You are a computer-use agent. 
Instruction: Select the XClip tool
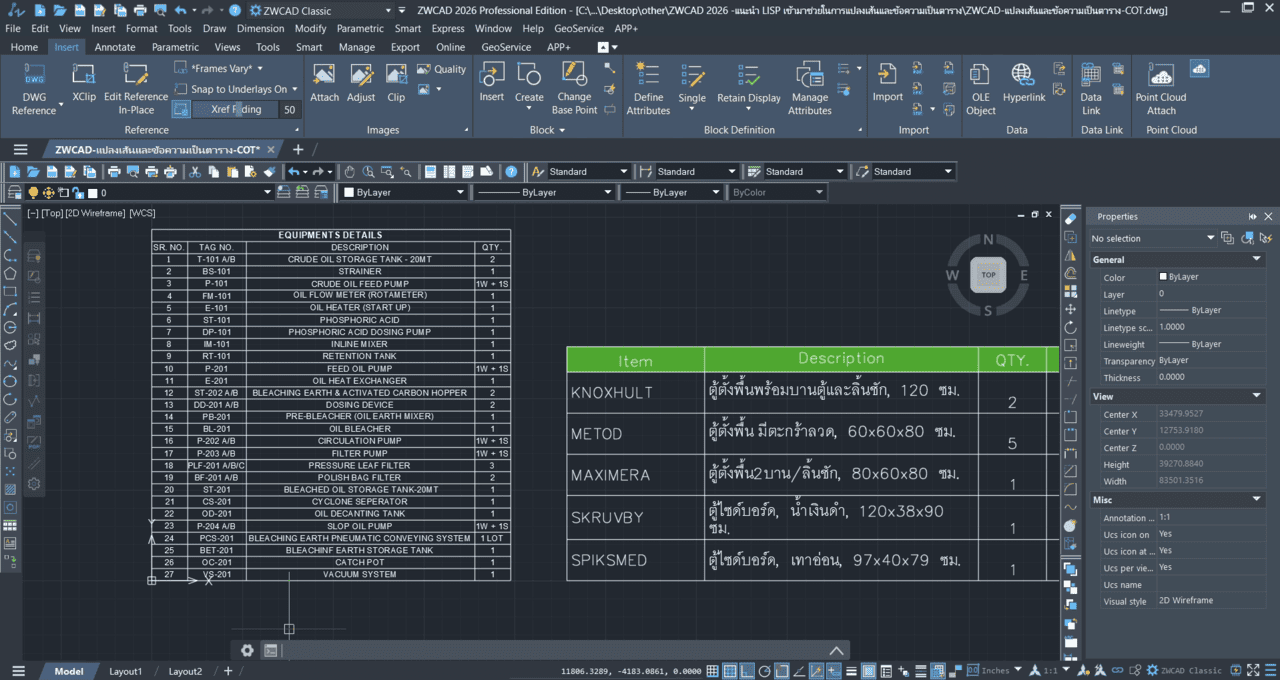coord(84,76)
